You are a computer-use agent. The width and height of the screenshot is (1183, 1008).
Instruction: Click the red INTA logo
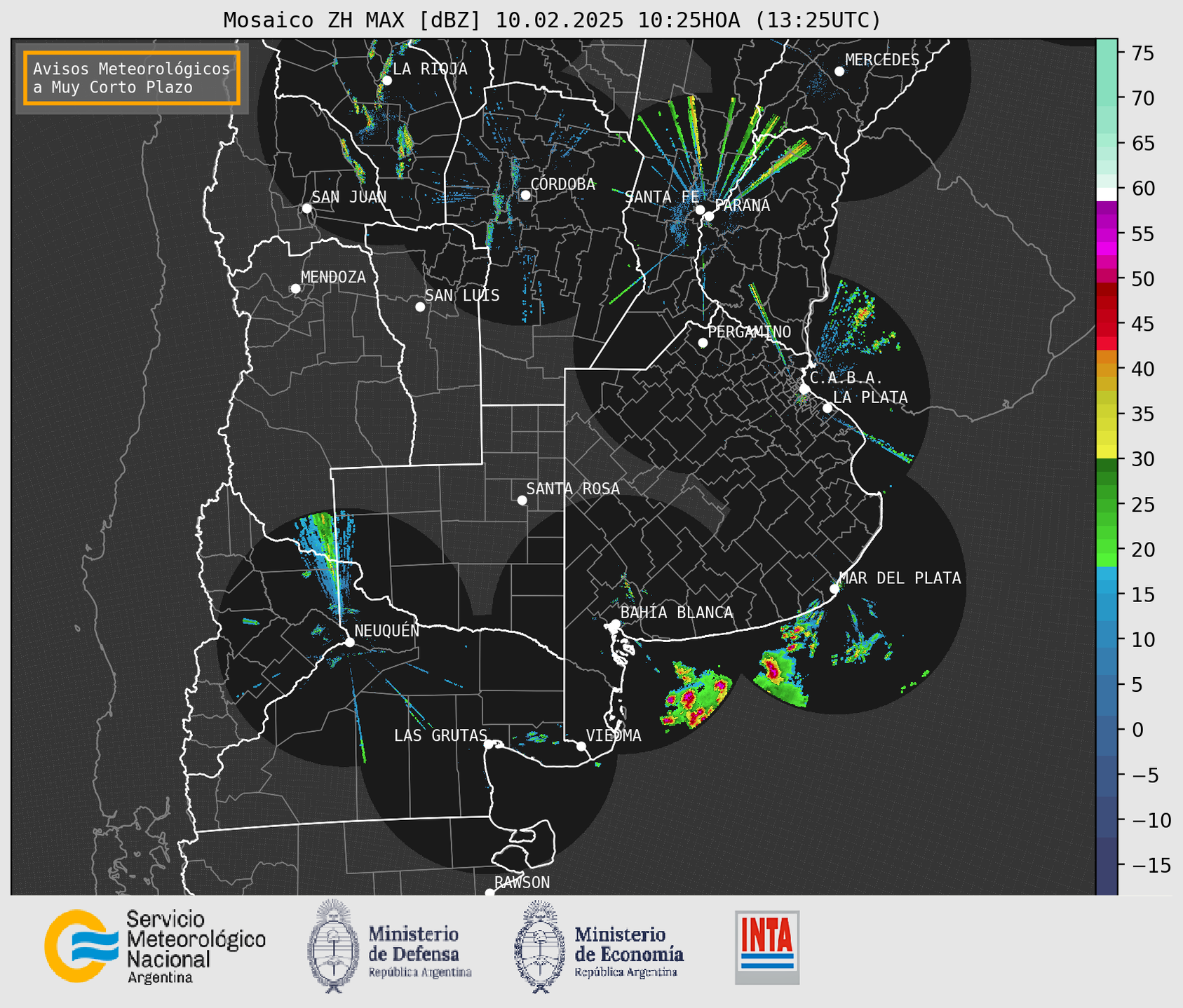[x=767, y=947]
